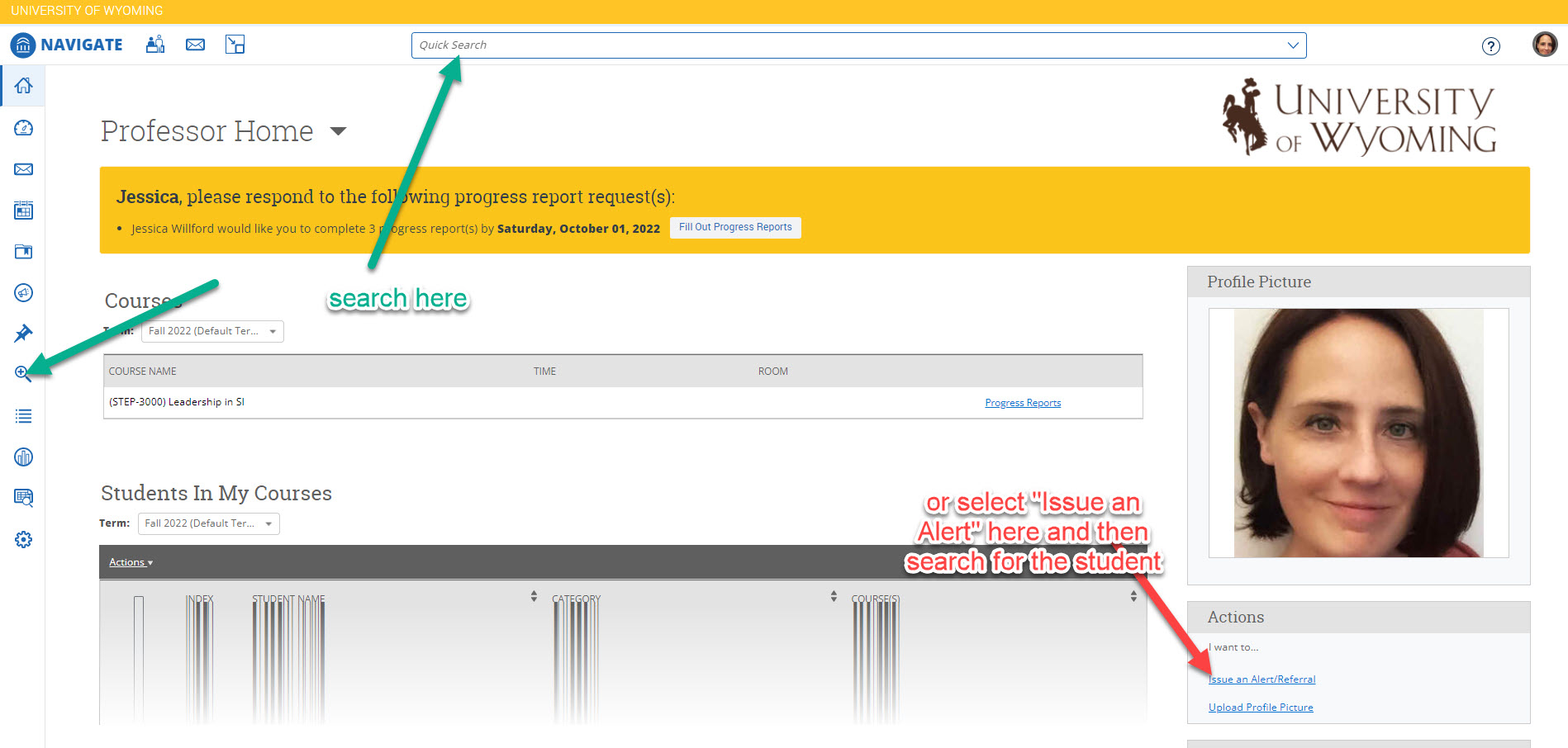Viewport: 1568px width, 748px height.
Task: Open Progress Reports link for STEP-3000
Action: [x=1023, y=403]
